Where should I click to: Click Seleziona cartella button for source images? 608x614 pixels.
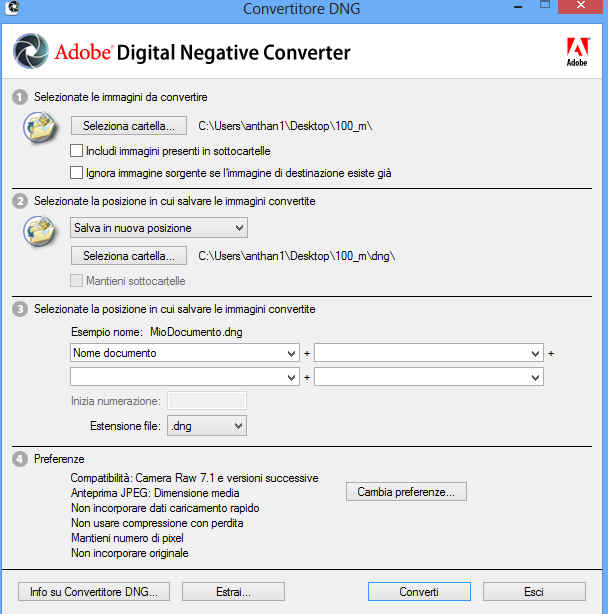pyautogui.click(x=129, y=126)
